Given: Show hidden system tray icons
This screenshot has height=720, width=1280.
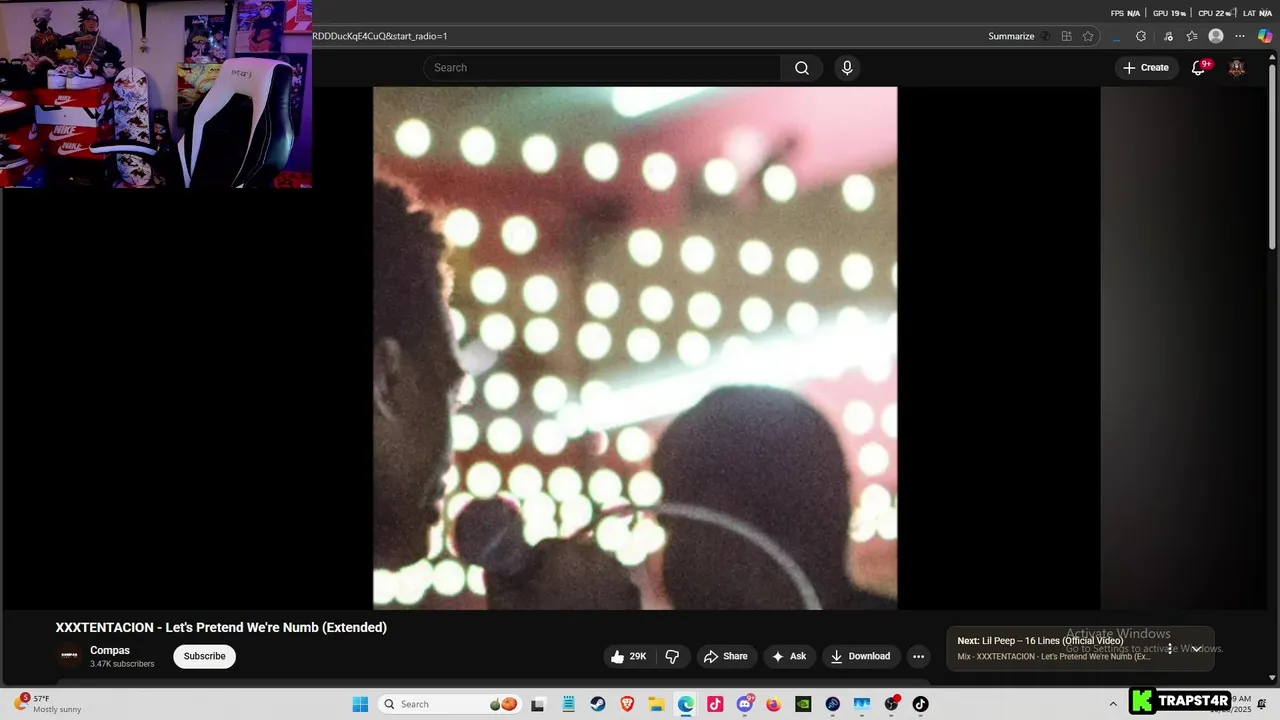Looking at the screenshot, I should pyautogui.click(x=1113, y=704).
